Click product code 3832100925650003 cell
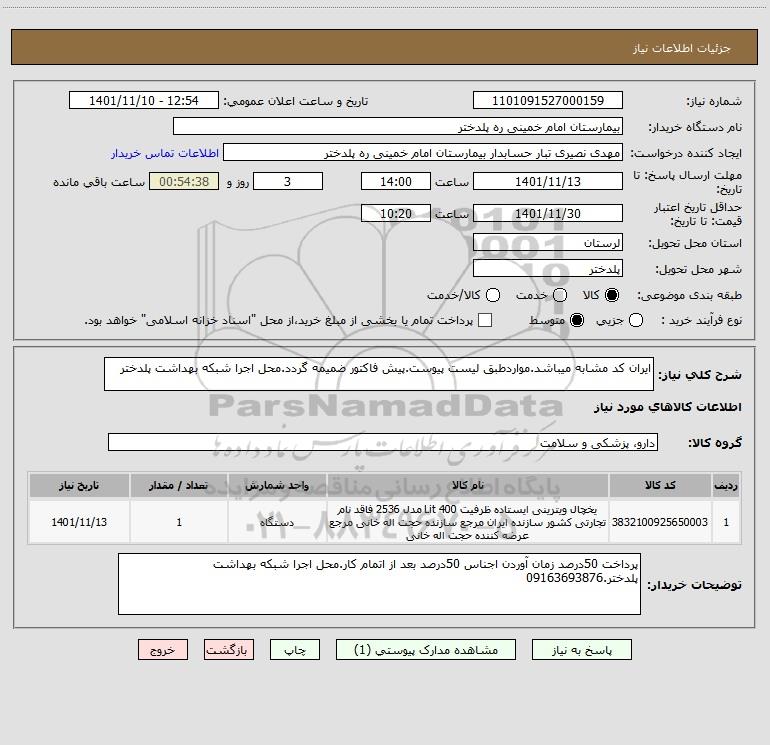Image resolution: width=770 pixels, height=745 pixels. point(660,522)
